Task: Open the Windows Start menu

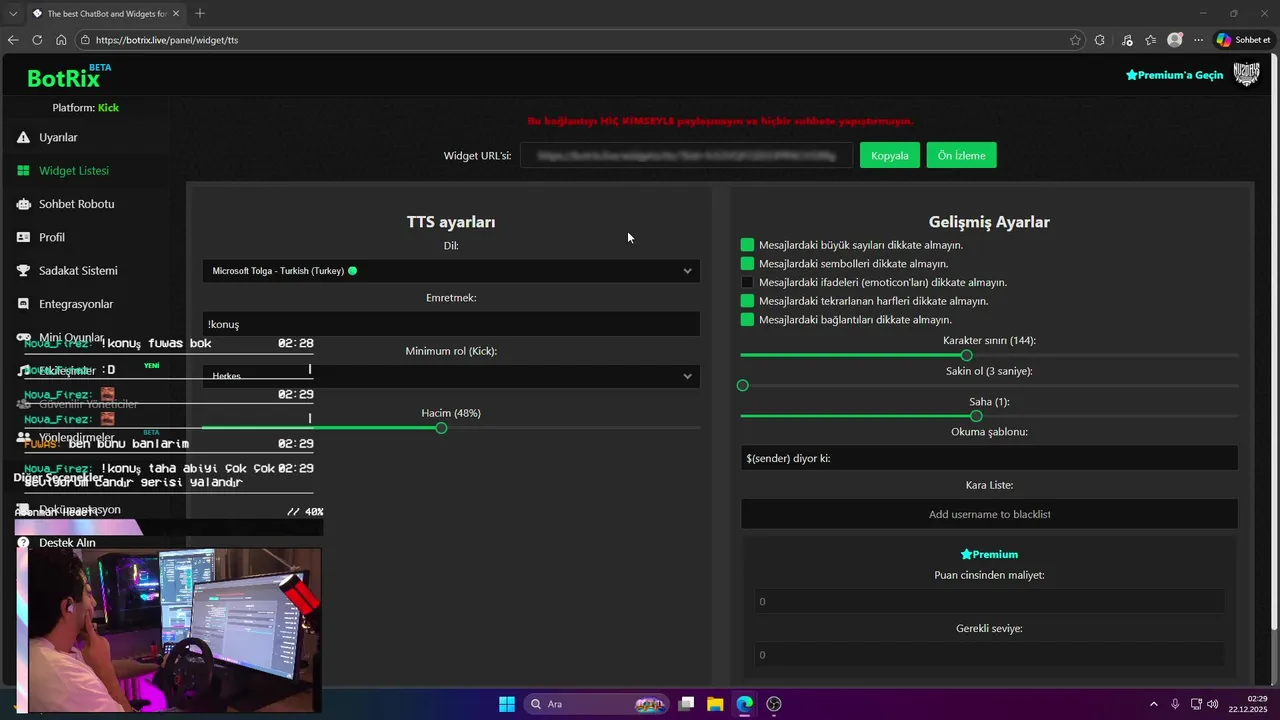Action: [x=507, y=704]
